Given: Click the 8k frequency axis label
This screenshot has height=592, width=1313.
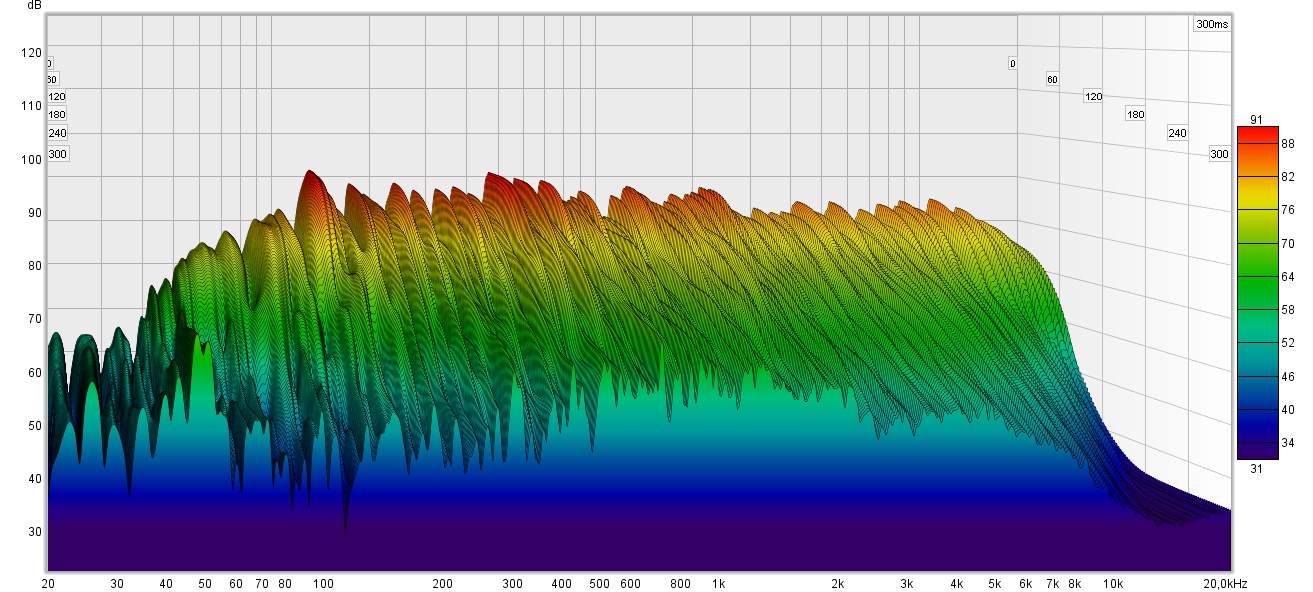Looking at the screenshot, I should [1075, 583].
